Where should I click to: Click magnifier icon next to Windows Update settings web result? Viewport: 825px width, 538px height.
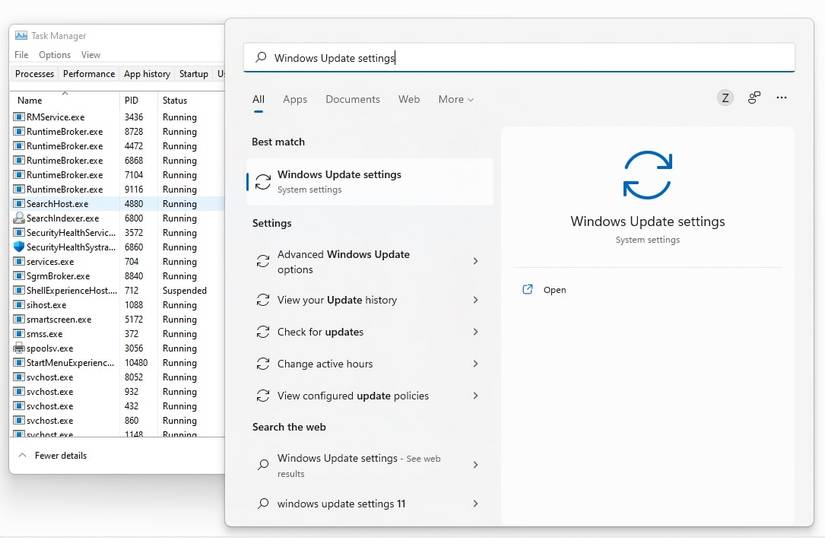(x=263, y=465)
